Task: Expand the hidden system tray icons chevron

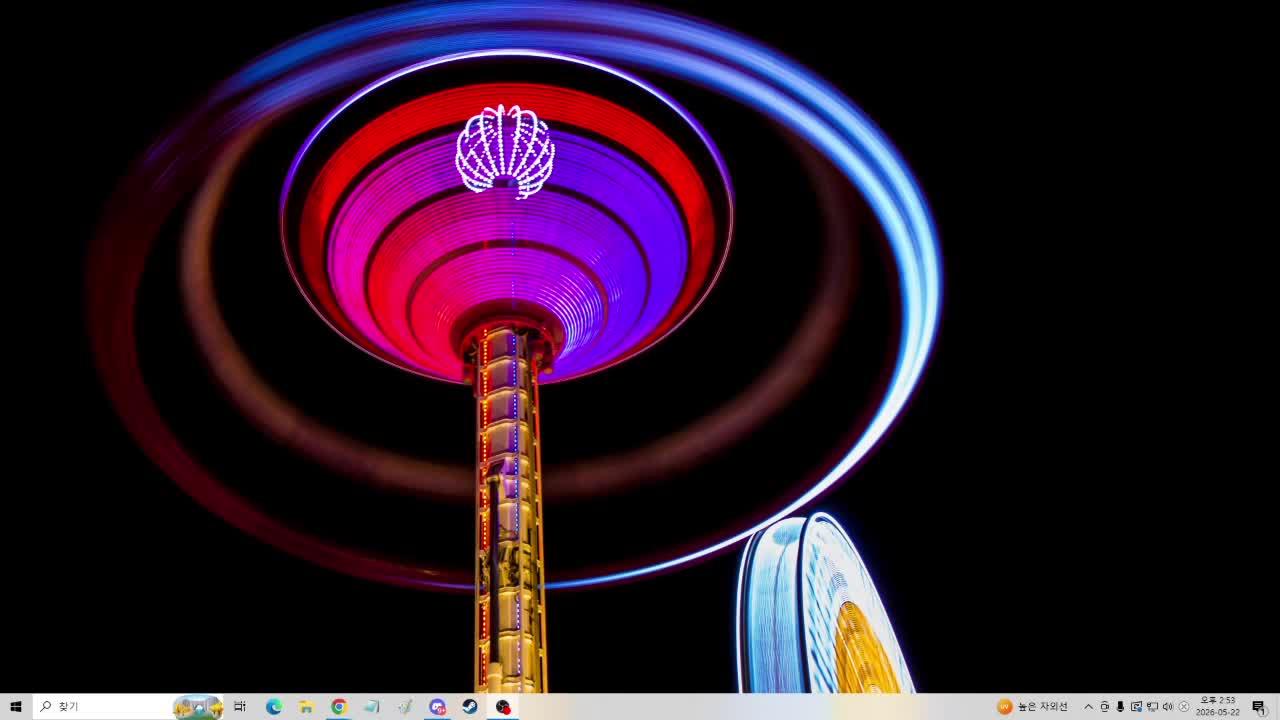Action: 1089,706
